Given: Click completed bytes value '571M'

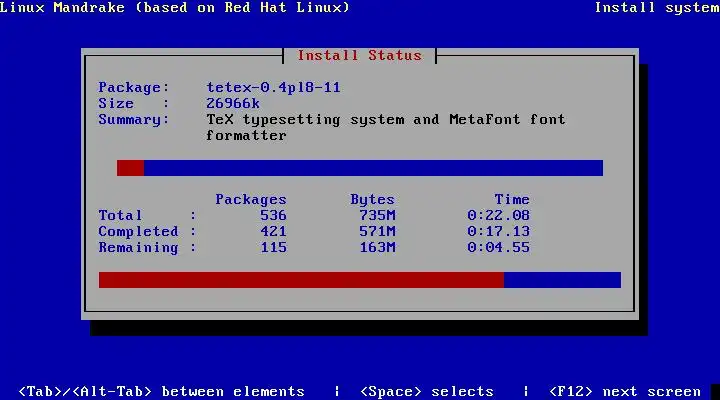Looking at the screenshot, I should (x=377, y=231).
